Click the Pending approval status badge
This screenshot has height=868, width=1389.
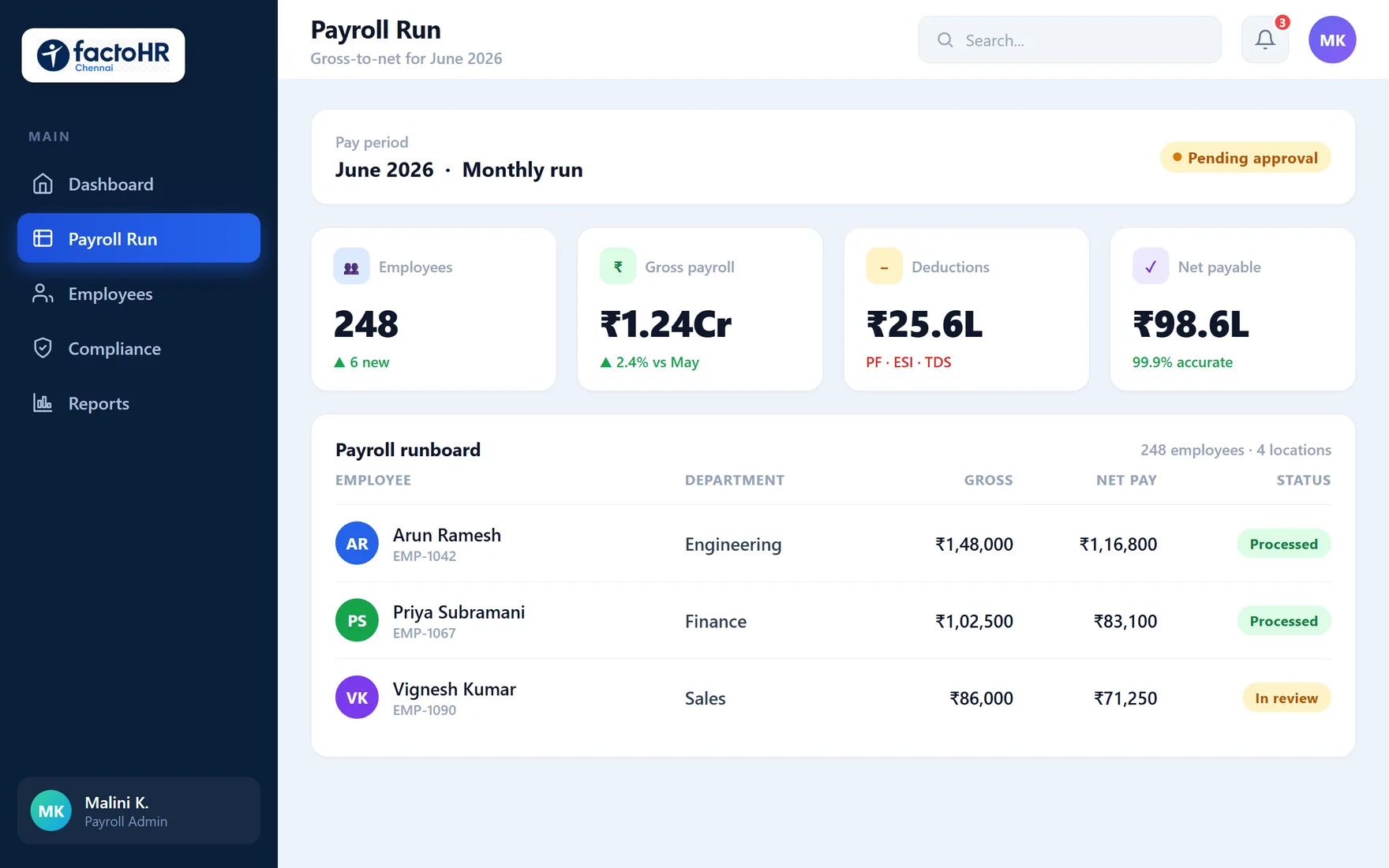pyautogui.click(x=1245, y=157)
